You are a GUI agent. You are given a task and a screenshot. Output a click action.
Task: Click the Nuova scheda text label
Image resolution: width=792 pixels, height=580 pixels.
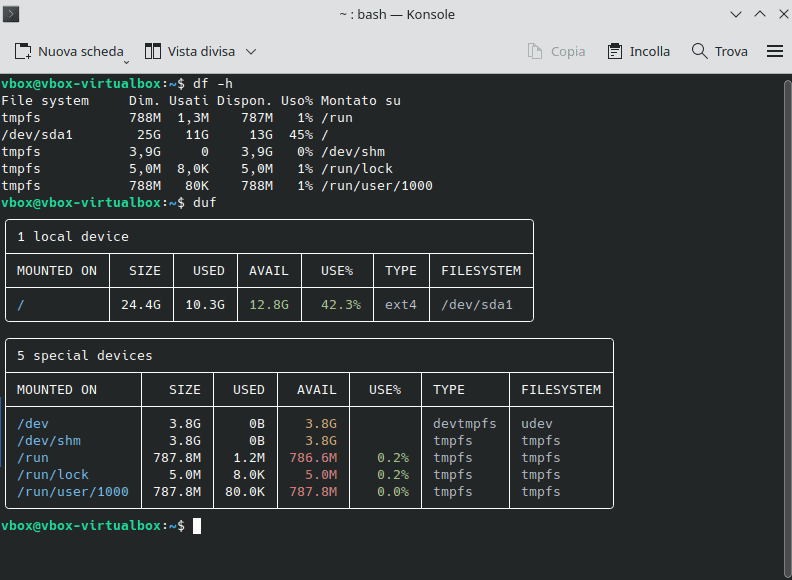click(x=80, y=51)
